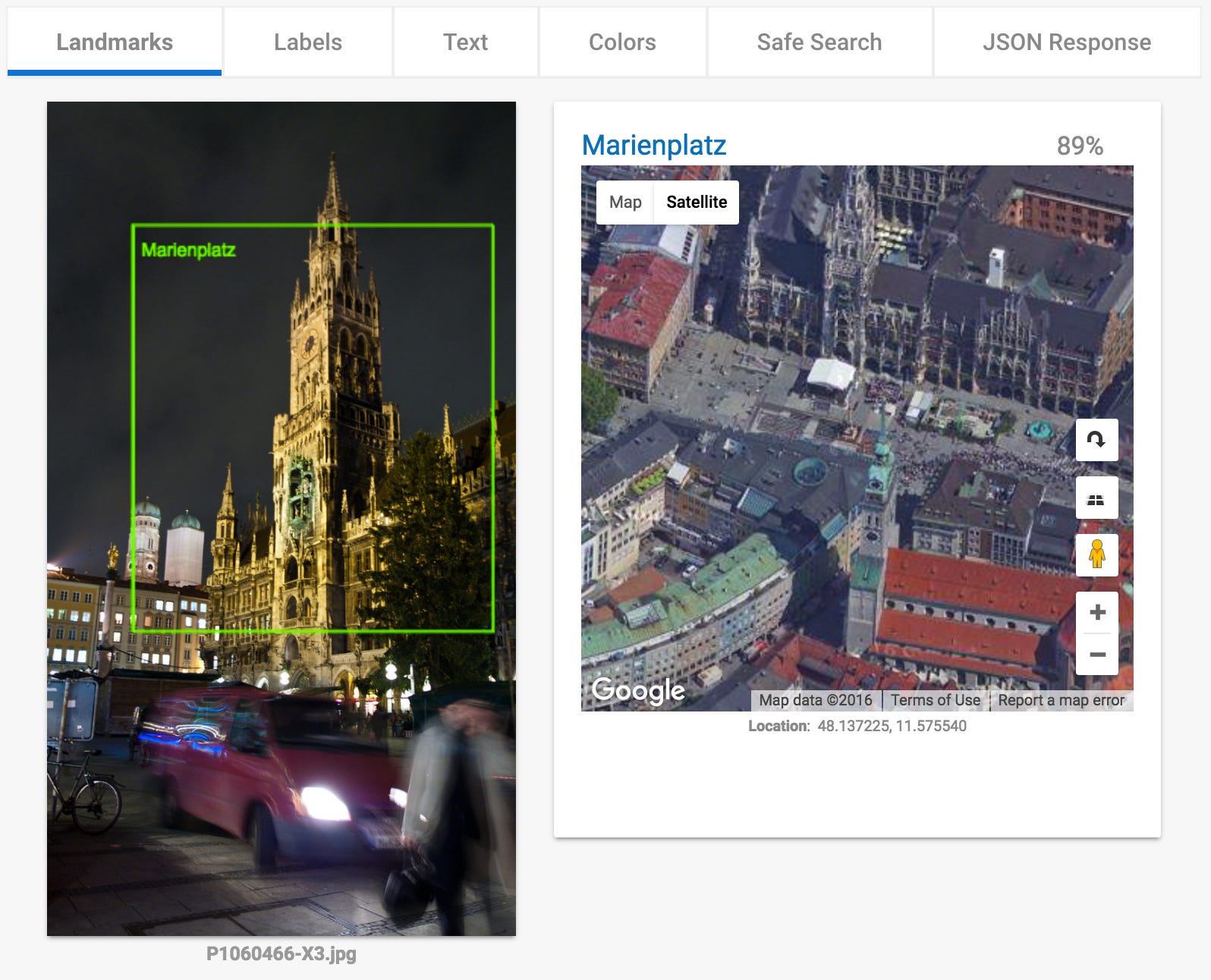Open the Landmarks tab
The image size is (1211, 980).
115,42
